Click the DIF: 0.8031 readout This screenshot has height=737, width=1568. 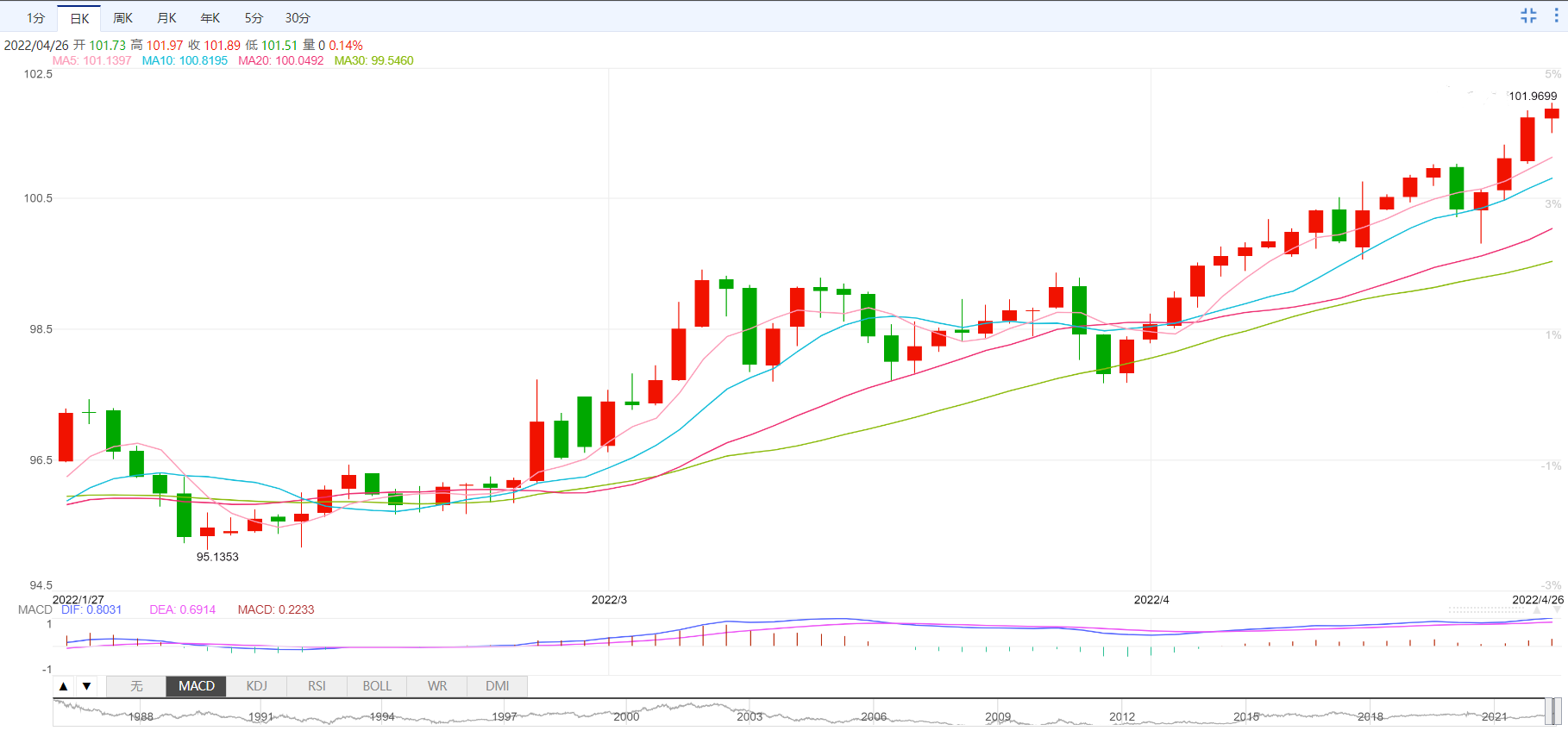pos(91,609)
